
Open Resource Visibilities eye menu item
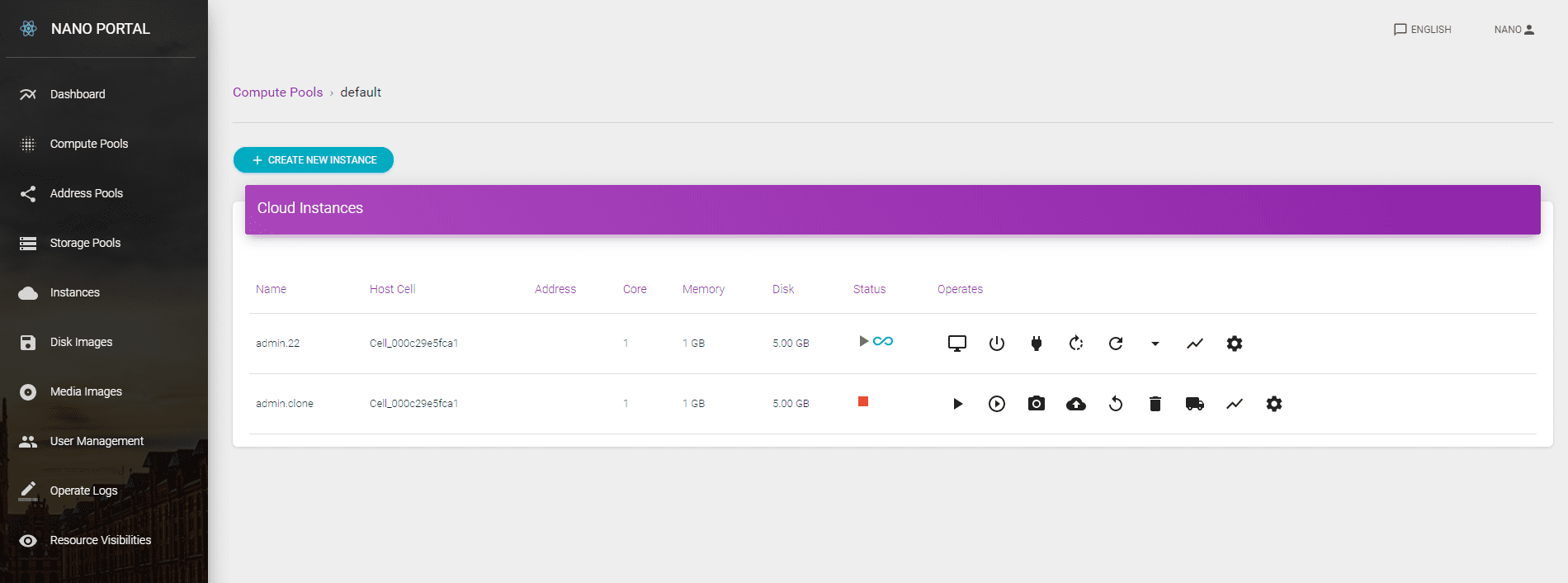[100, 540]
